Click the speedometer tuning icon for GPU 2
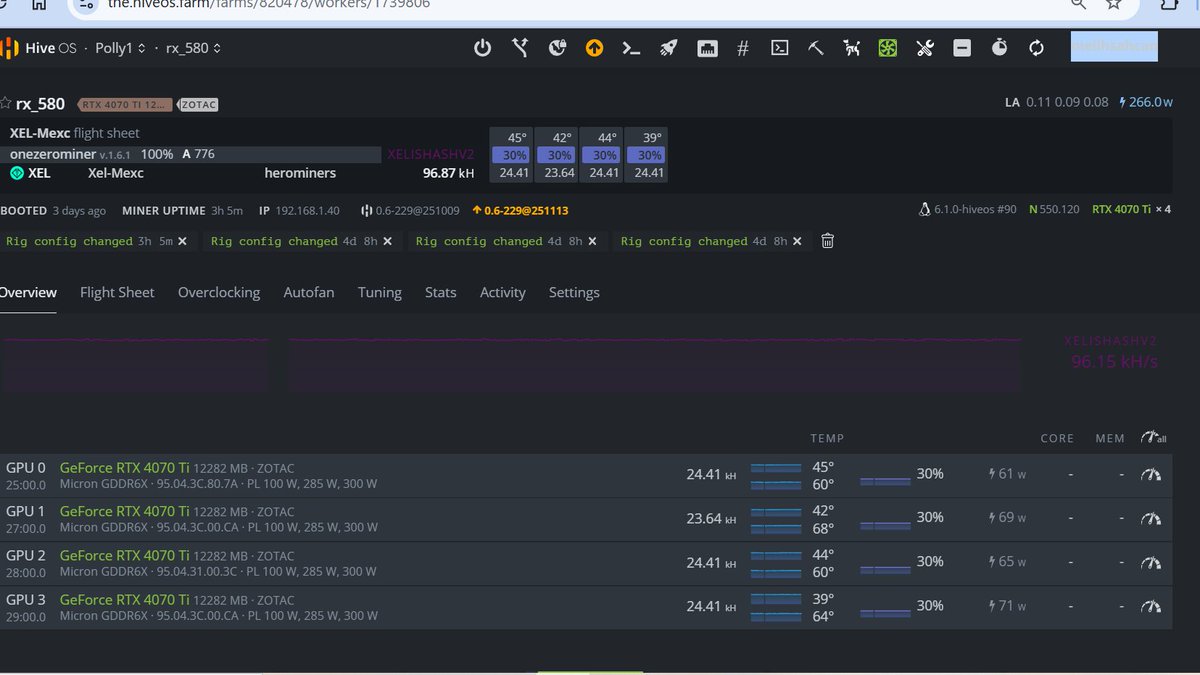Image resolution: width=1200 pixels, height=675 pixels. pos(1151,562)
